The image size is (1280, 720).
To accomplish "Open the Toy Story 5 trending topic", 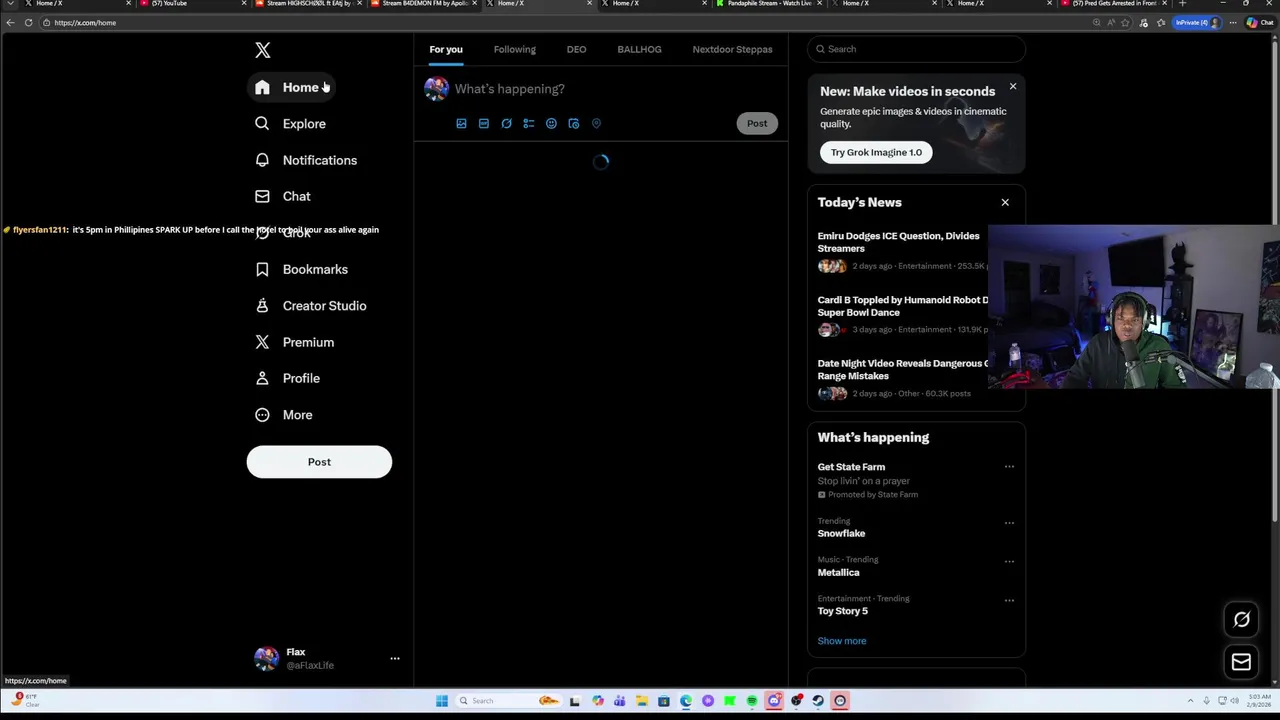I will tap(842, 611).
